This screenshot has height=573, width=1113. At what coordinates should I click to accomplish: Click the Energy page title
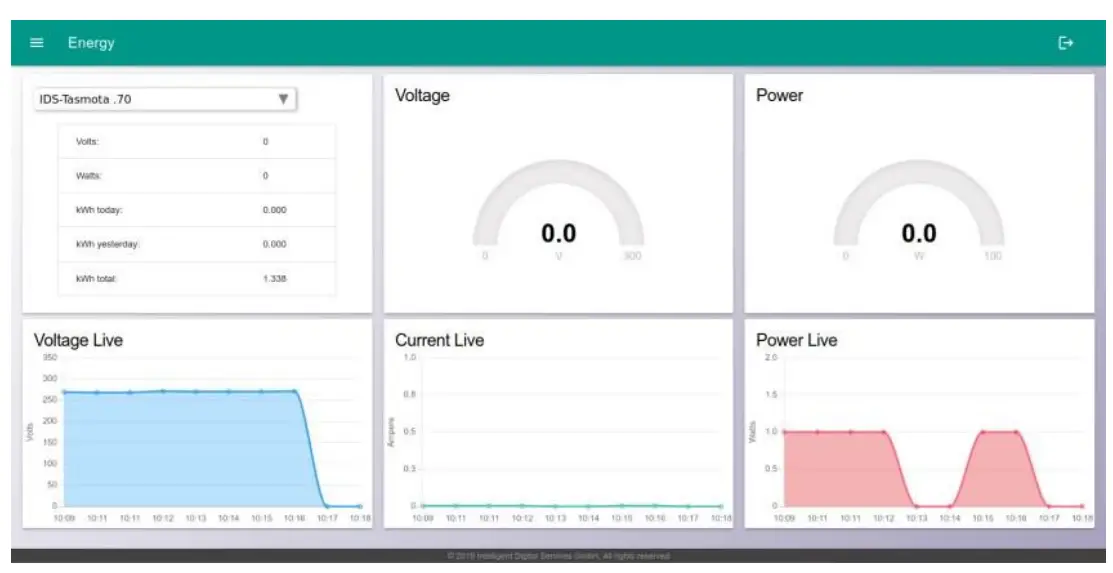pos(91,43)
